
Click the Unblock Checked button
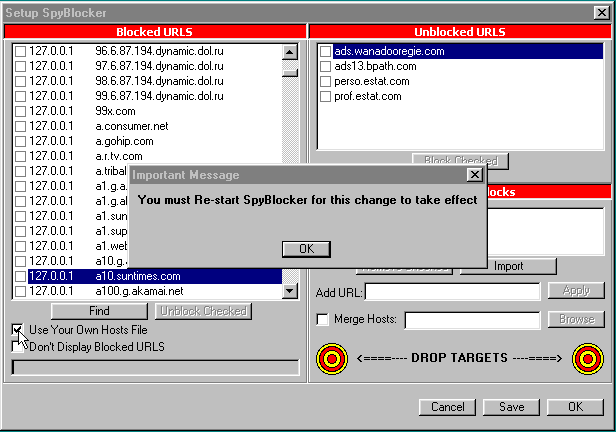pos(204,311)
